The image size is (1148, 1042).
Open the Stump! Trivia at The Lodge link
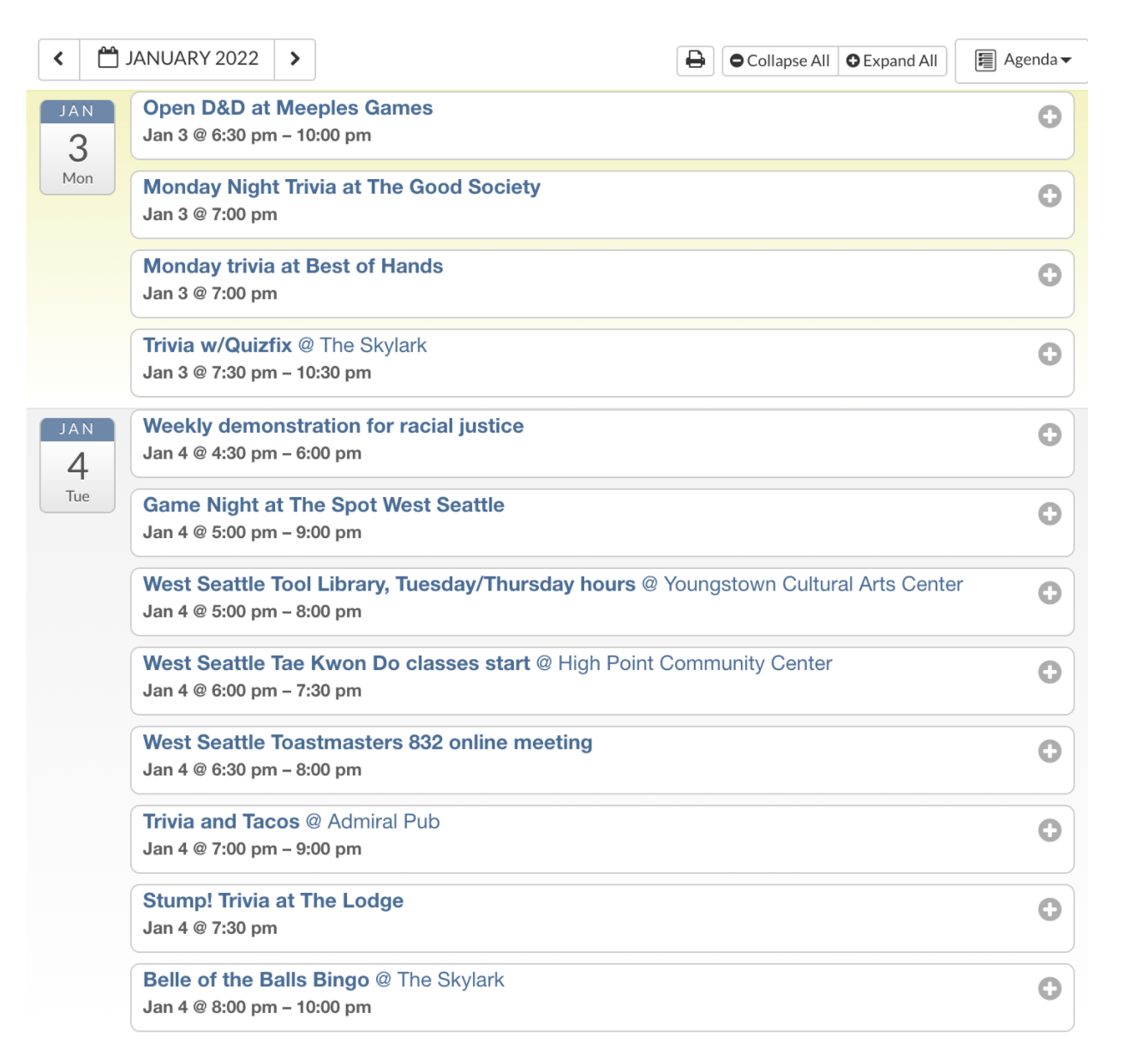(273, 901)
